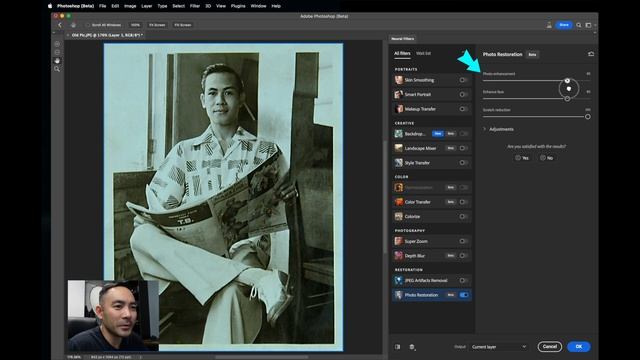Image resolution: width=640 pixels, height=360 pixels.
Task: Enable the Landscape Mixer toggle
Action: 463,148
